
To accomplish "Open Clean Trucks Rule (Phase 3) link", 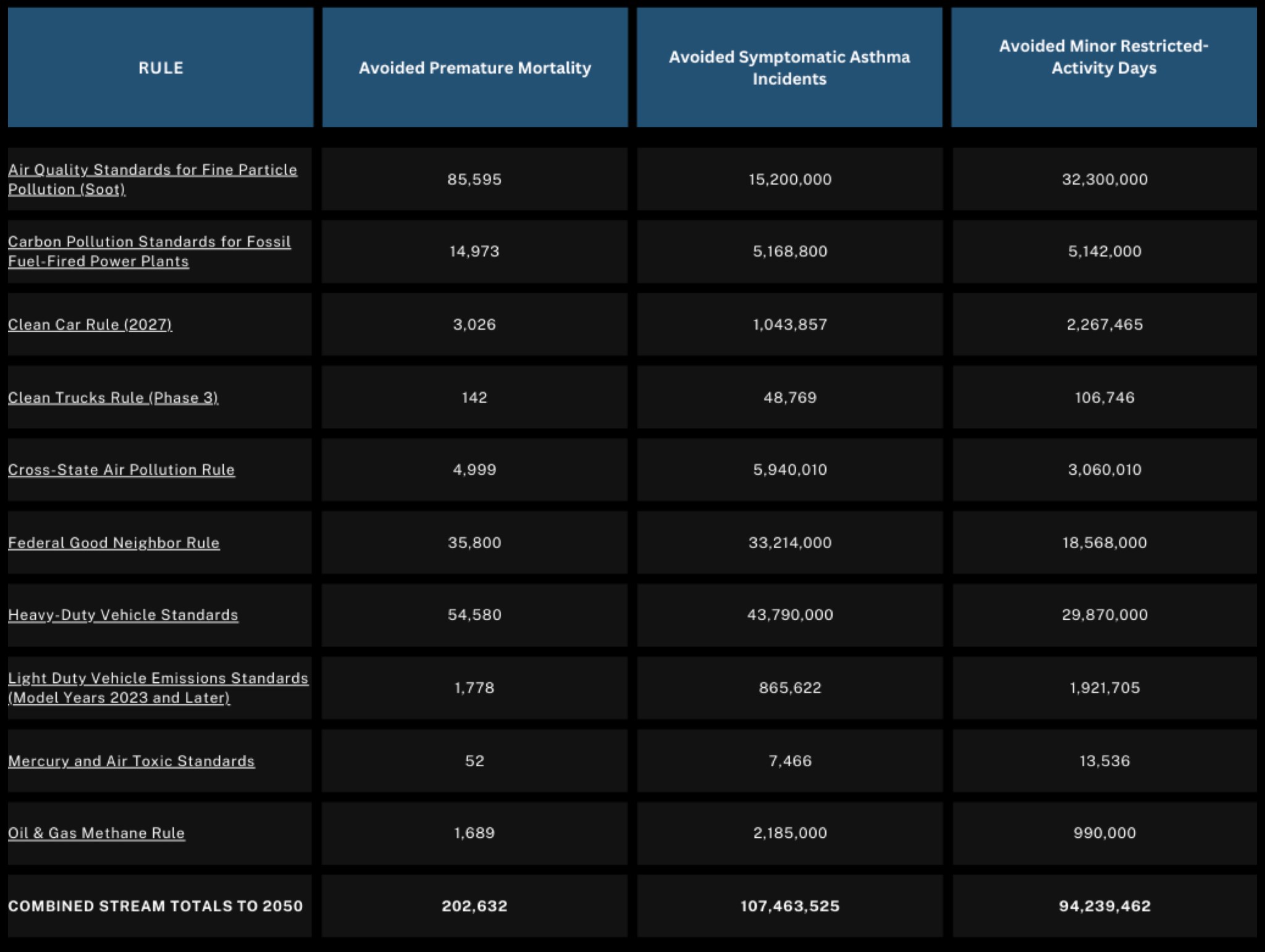I will (x=113, y=398).
